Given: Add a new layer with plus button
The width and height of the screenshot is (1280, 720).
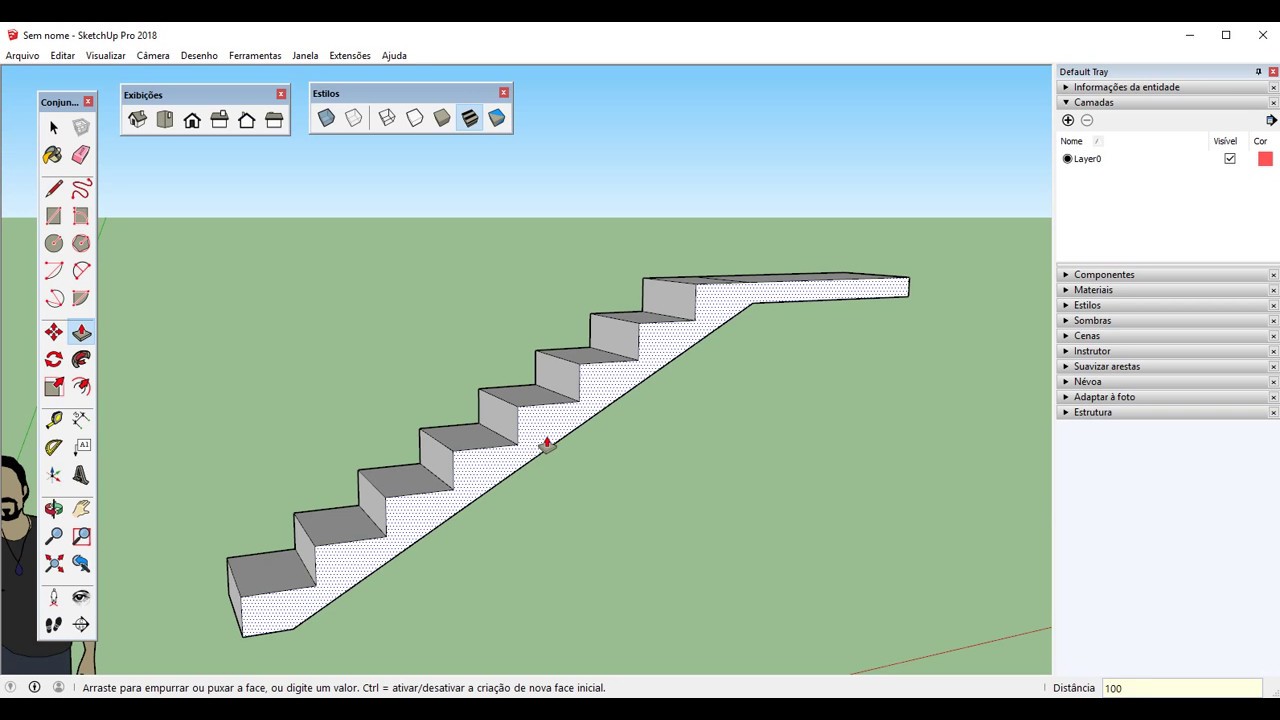Looking at the screenshot, I should pos(1068,120).
